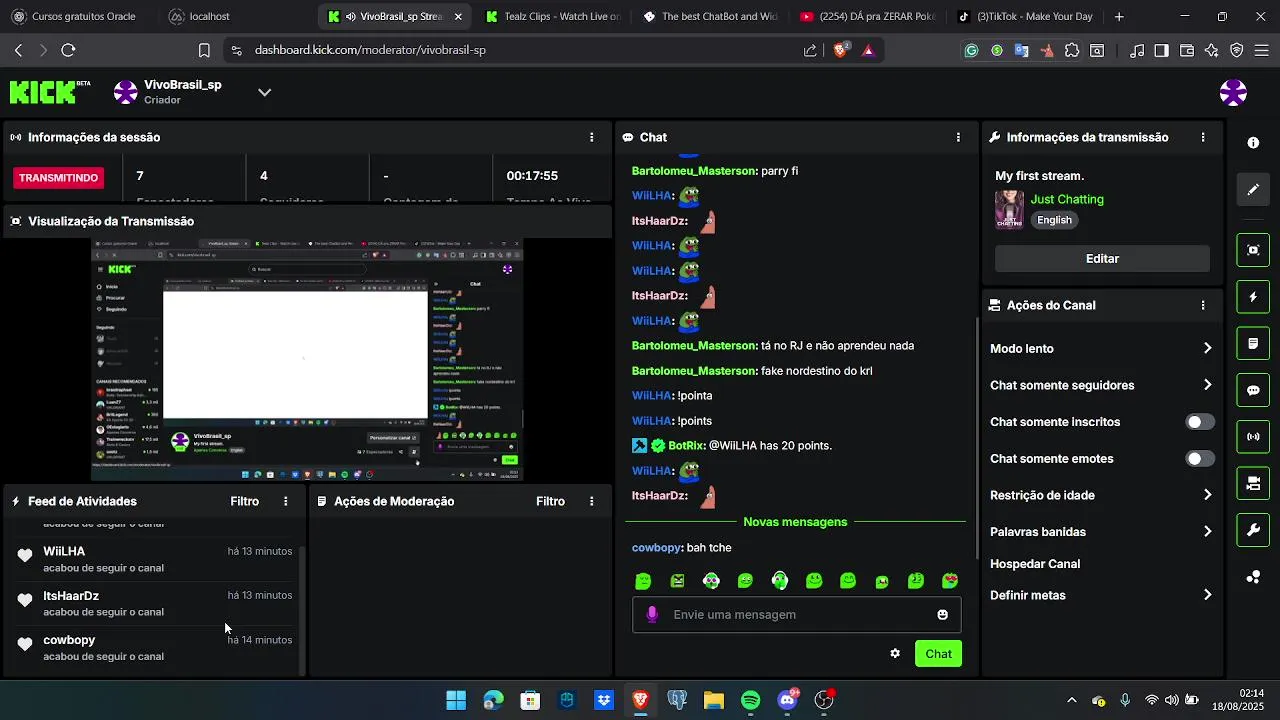The width and height of the screenshot is (1280, 720).
Task: Open Brave Shields lion icon in address bar
Action: point(841,50)
